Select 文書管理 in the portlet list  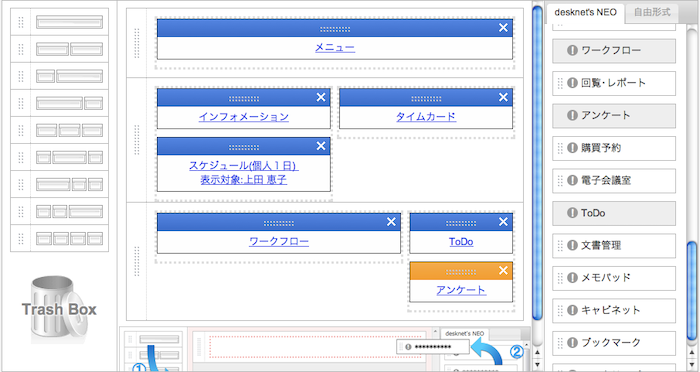click(614, 246)
